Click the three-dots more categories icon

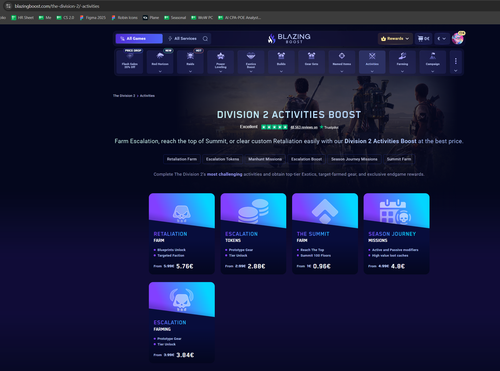[456, 61]
